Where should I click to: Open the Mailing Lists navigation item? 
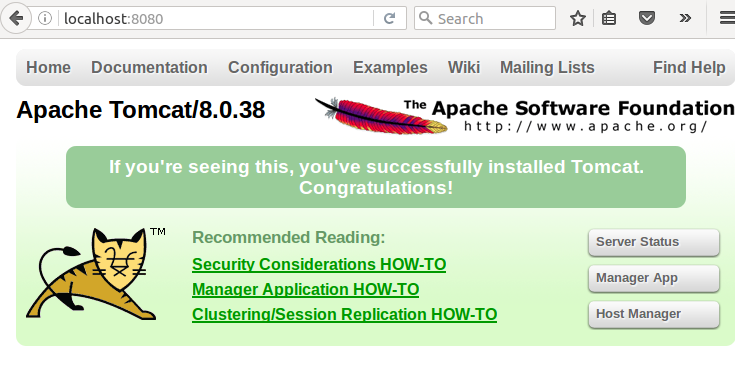(547, 67)
